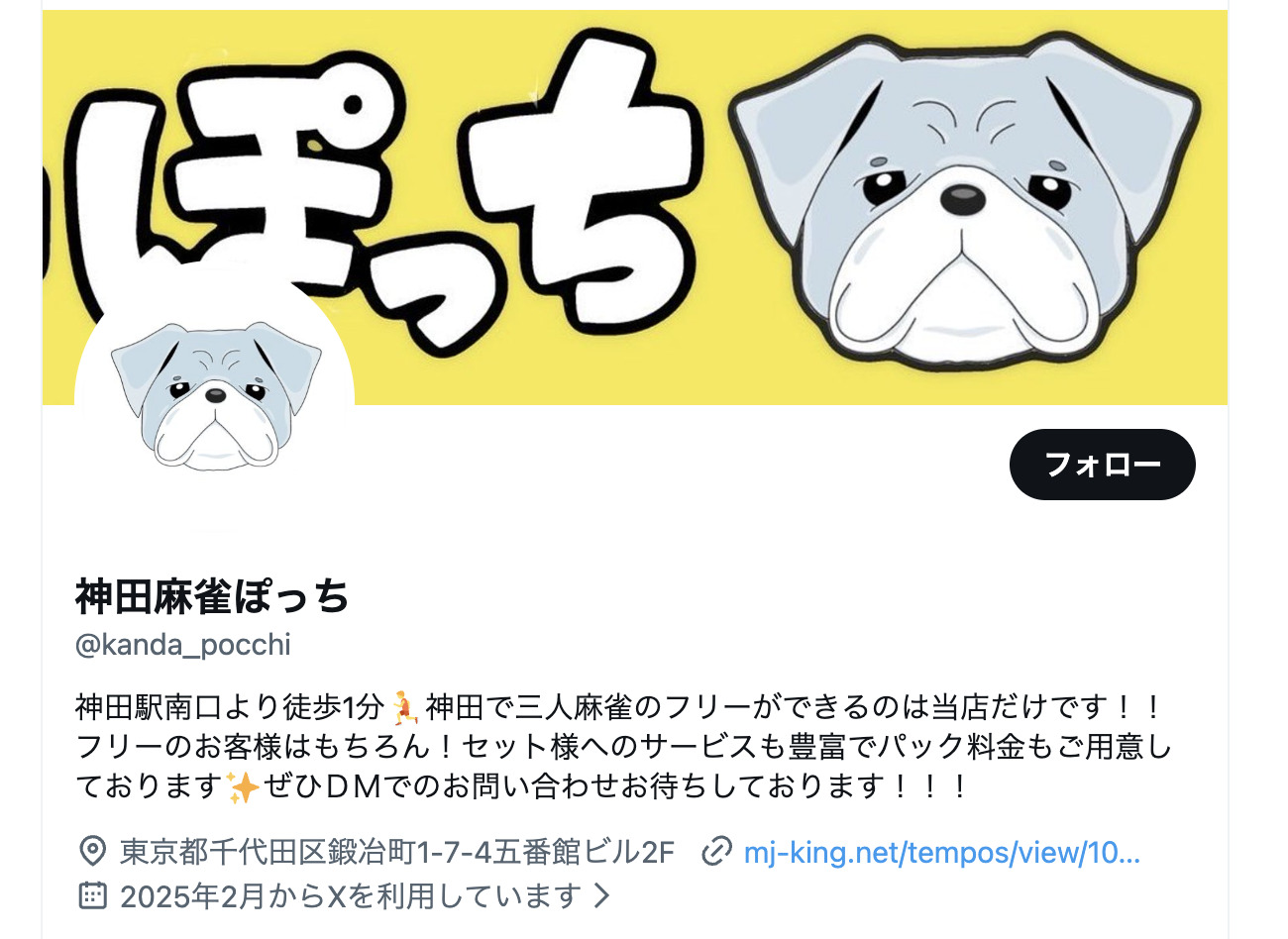1288x939 pixels.
Task: Select the @kanda_pocchi handle
Action: pos(183,645)
